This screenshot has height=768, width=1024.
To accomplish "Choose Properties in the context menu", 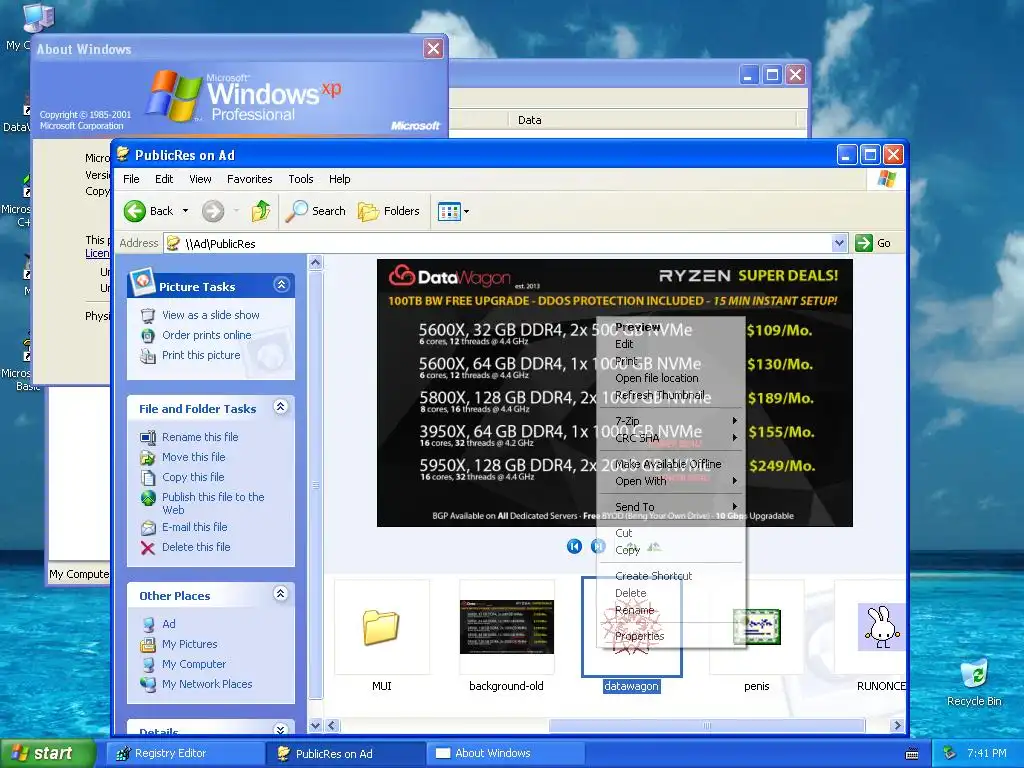I will coord(671,636).
